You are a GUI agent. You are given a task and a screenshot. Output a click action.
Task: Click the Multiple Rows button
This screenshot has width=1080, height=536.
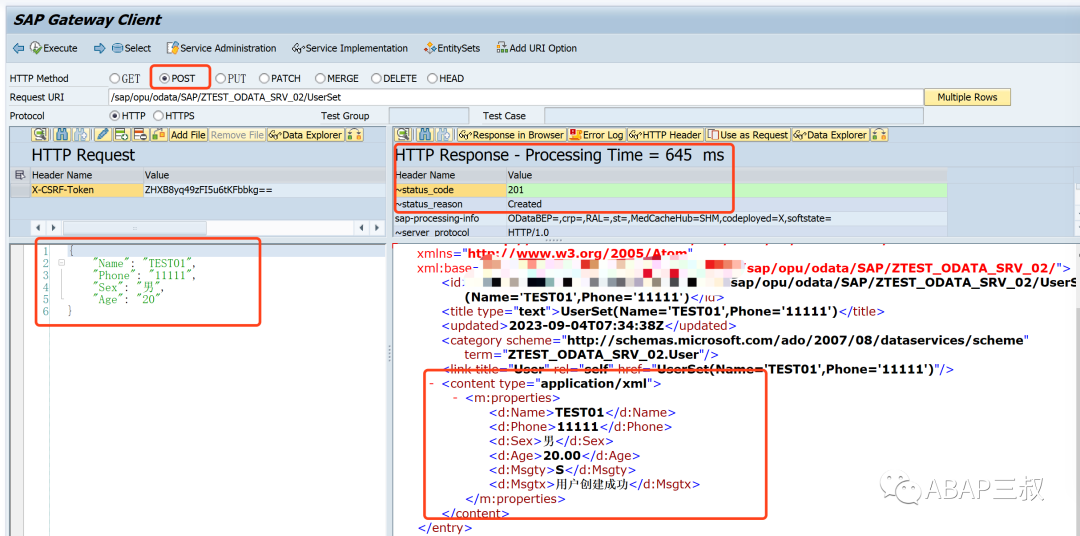[967, 97]
